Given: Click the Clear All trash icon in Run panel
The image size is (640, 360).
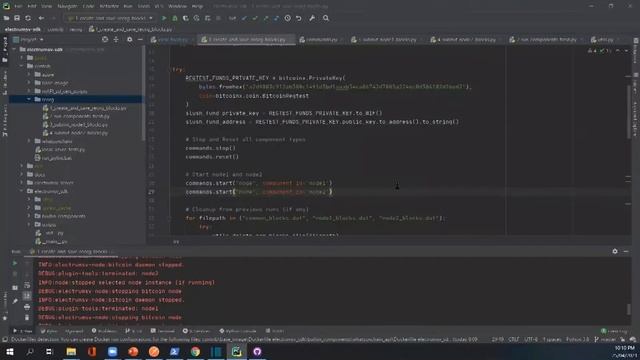Looking at the screenshot, I should 27,317.
